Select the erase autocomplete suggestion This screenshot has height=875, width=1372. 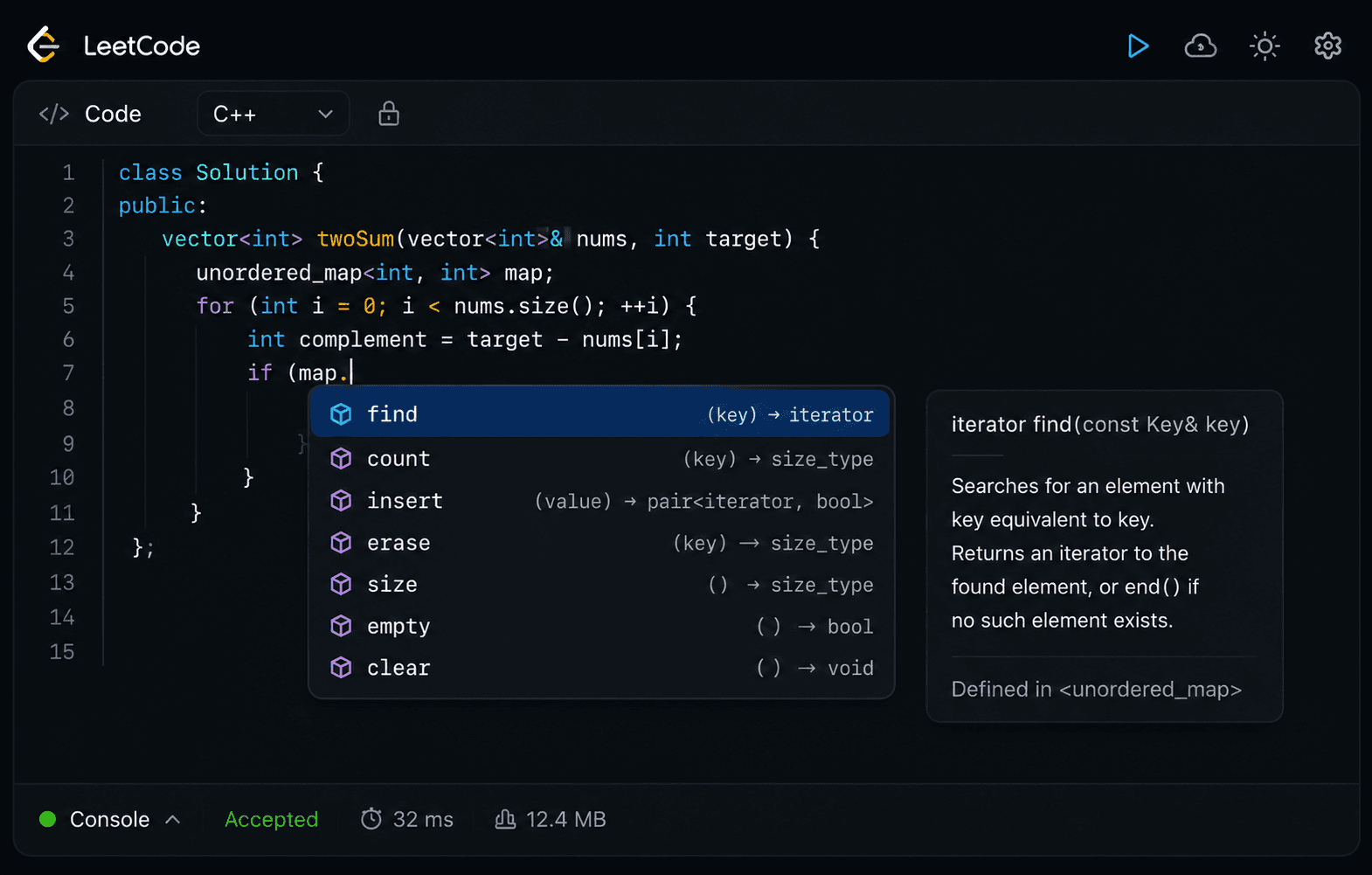601,543
